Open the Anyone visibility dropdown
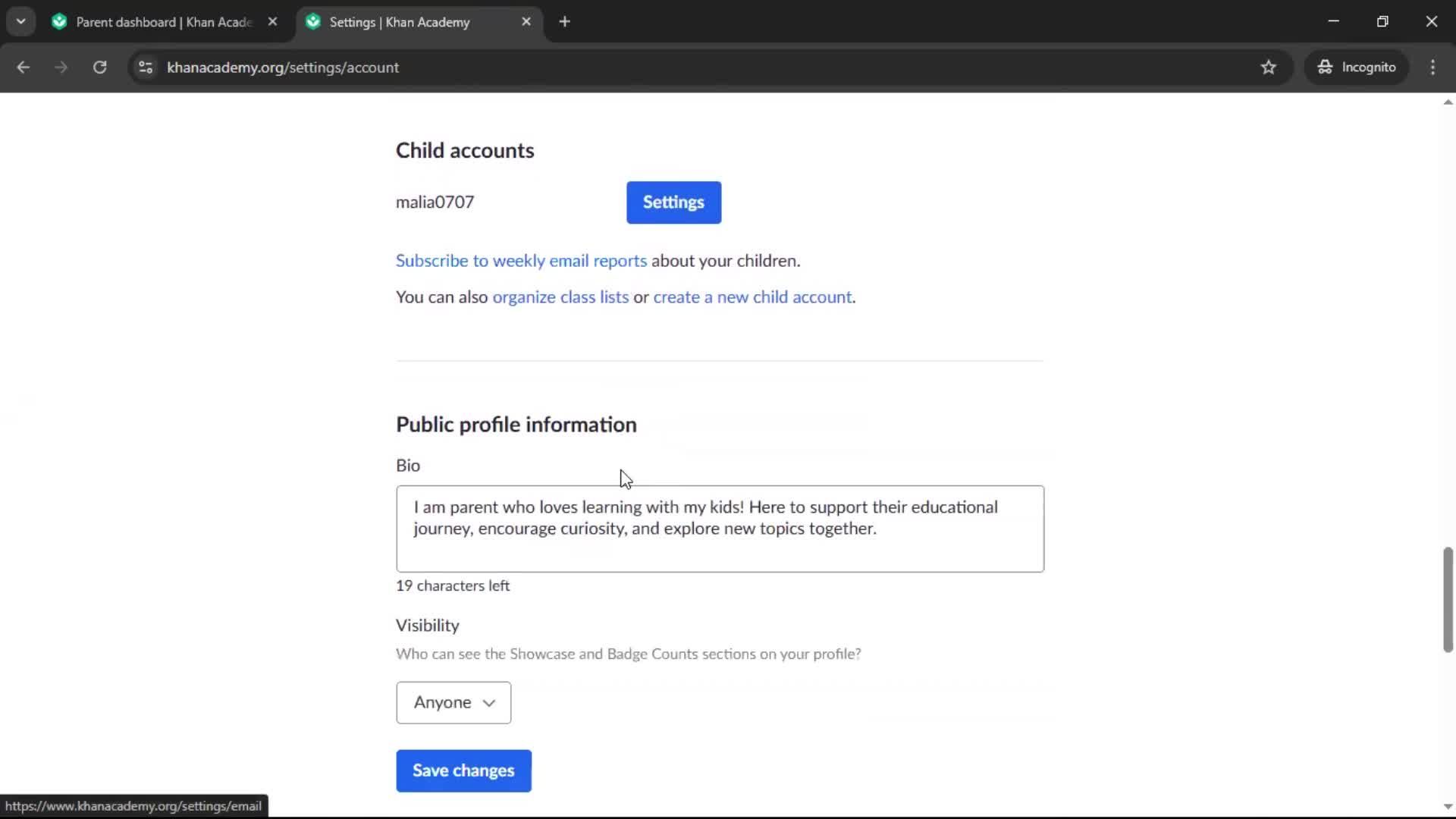Image resolution: width=1456 pixels, height=819 pixels. pos(453,703)
